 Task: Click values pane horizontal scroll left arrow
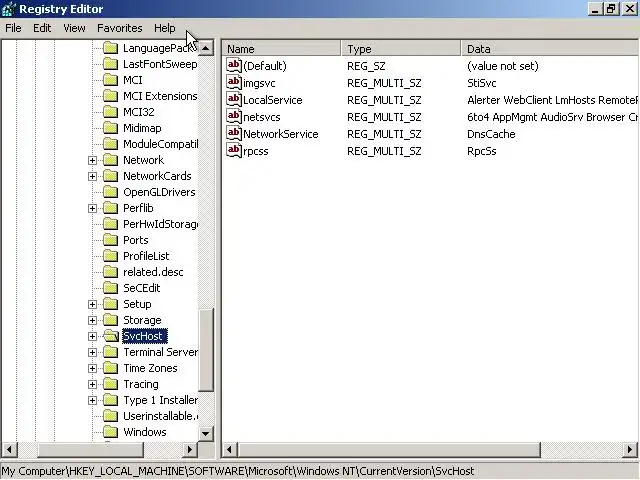pos(229,450)
